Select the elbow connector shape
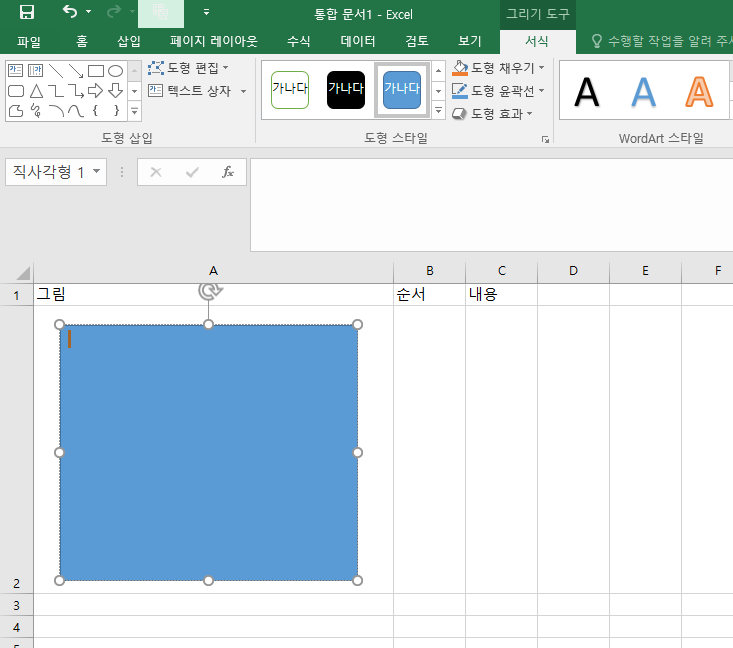Image resolution: width=733 pixels, height=648 pixels. click(56, 91)
